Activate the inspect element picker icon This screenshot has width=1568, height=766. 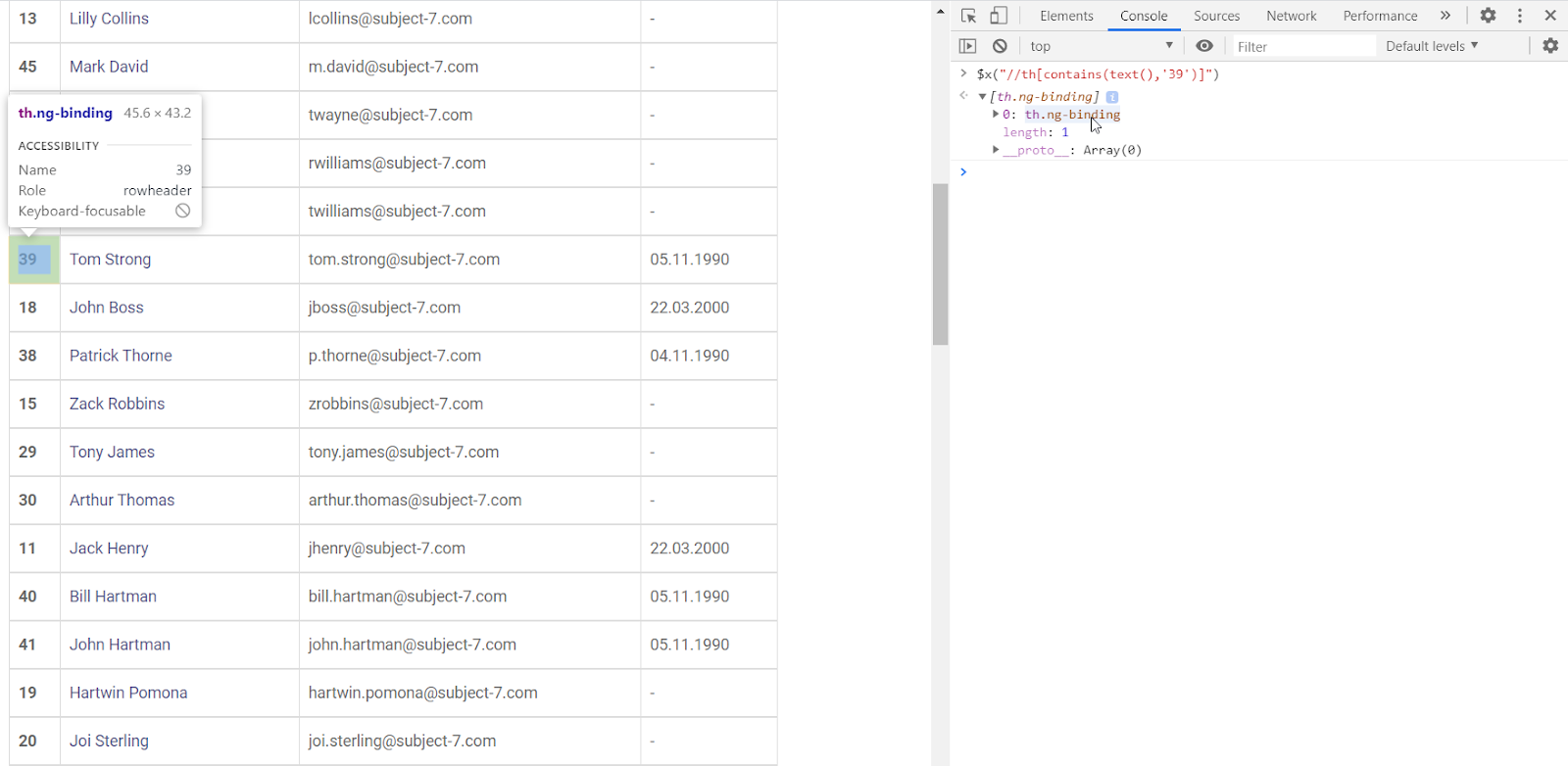pyautogui.click(x=968, y=16)
